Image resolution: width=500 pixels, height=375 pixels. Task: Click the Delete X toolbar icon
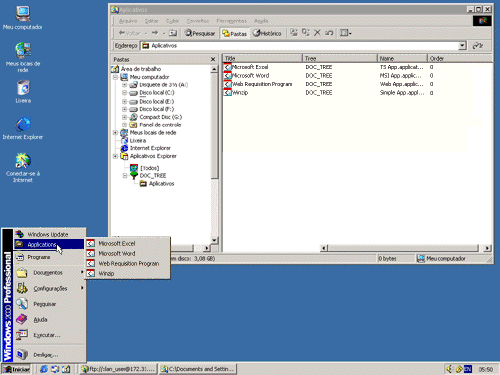317,33
